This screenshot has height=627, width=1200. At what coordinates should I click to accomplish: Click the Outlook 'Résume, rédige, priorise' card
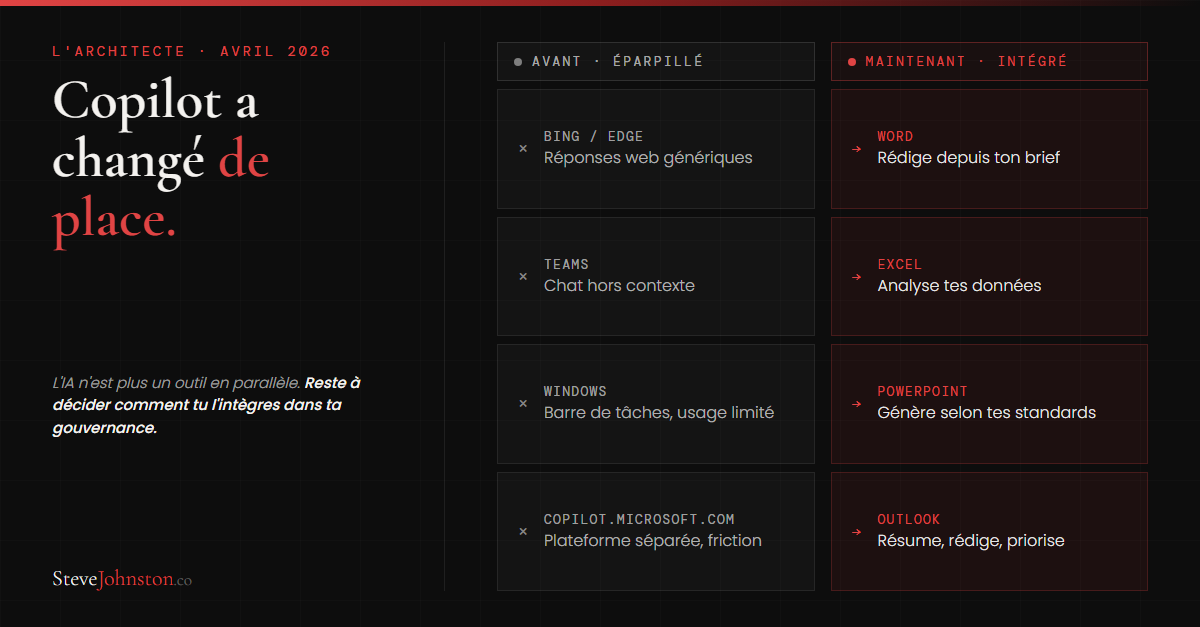989,531
